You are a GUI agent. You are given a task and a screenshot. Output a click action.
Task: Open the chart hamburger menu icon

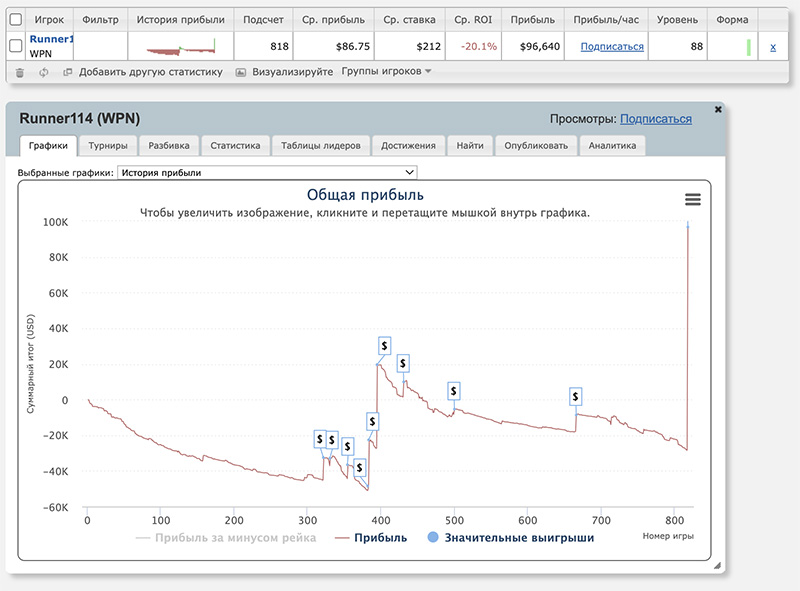693,200
